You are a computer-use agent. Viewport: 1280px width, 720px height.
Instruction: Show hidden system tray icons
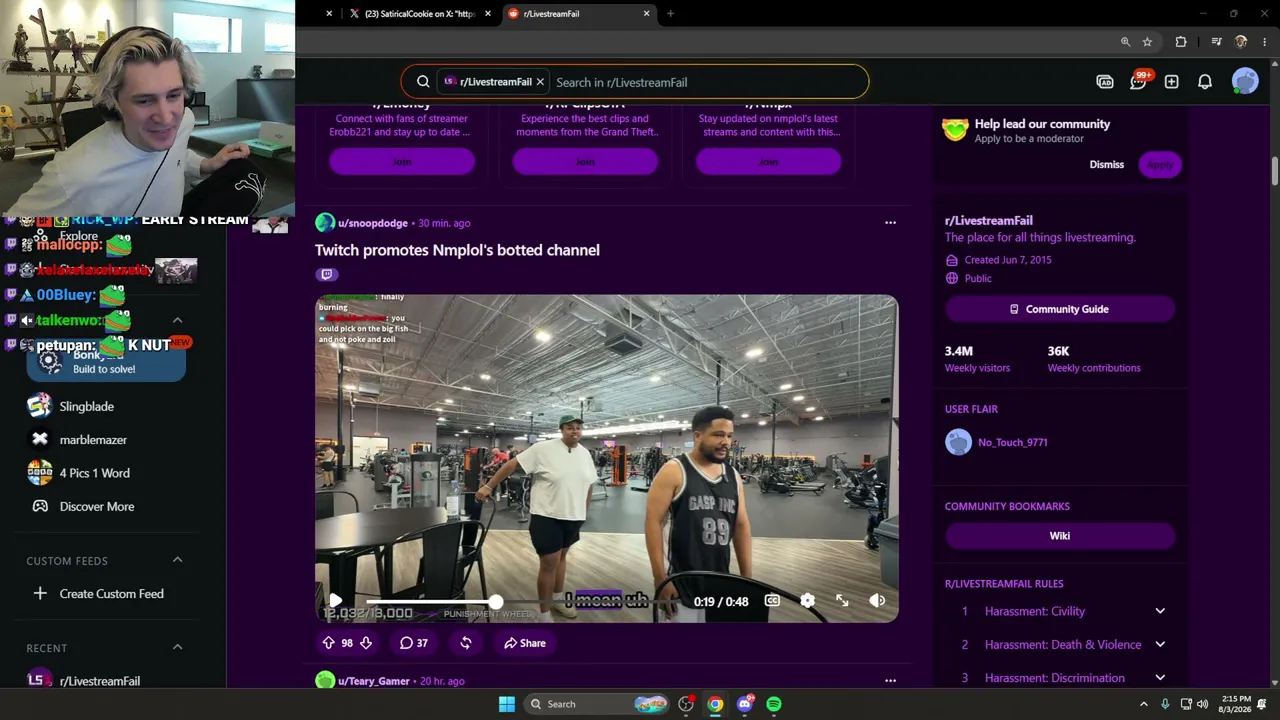pyautogui.click(x=1144, y=704)
